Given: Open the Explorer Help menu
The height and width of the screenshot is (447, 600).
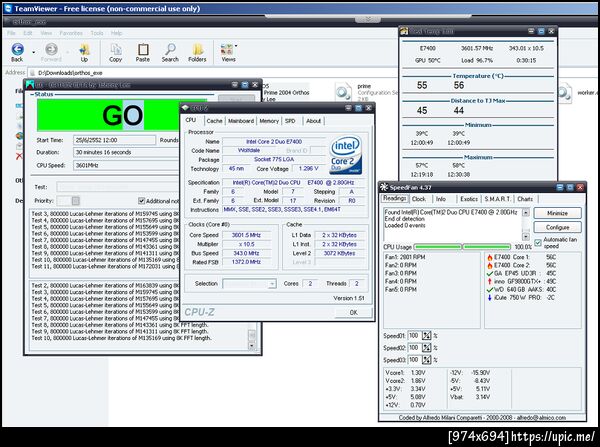Looking at the screenshot, I should pos(116,33).
